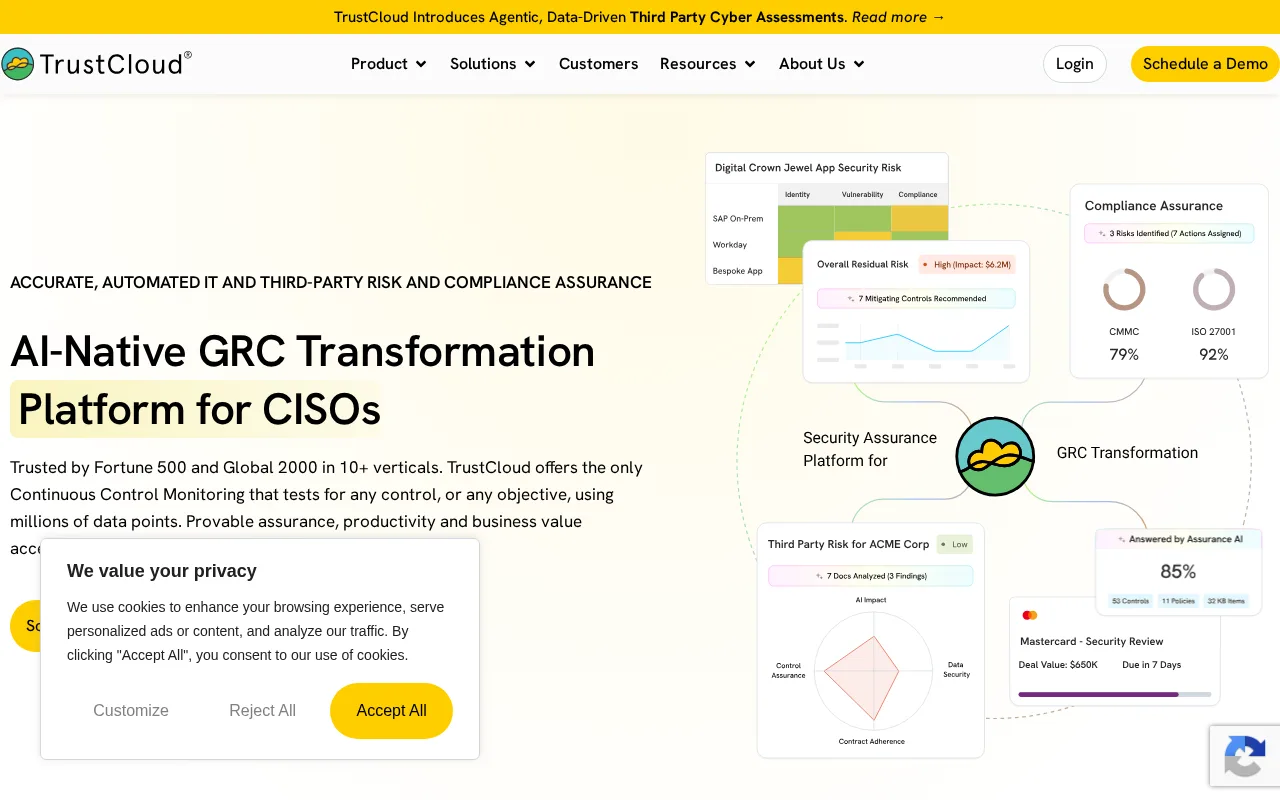Click the SAP On-Prem row label
The height and width of the screenshot is (800, 1280).
(738, 218)
